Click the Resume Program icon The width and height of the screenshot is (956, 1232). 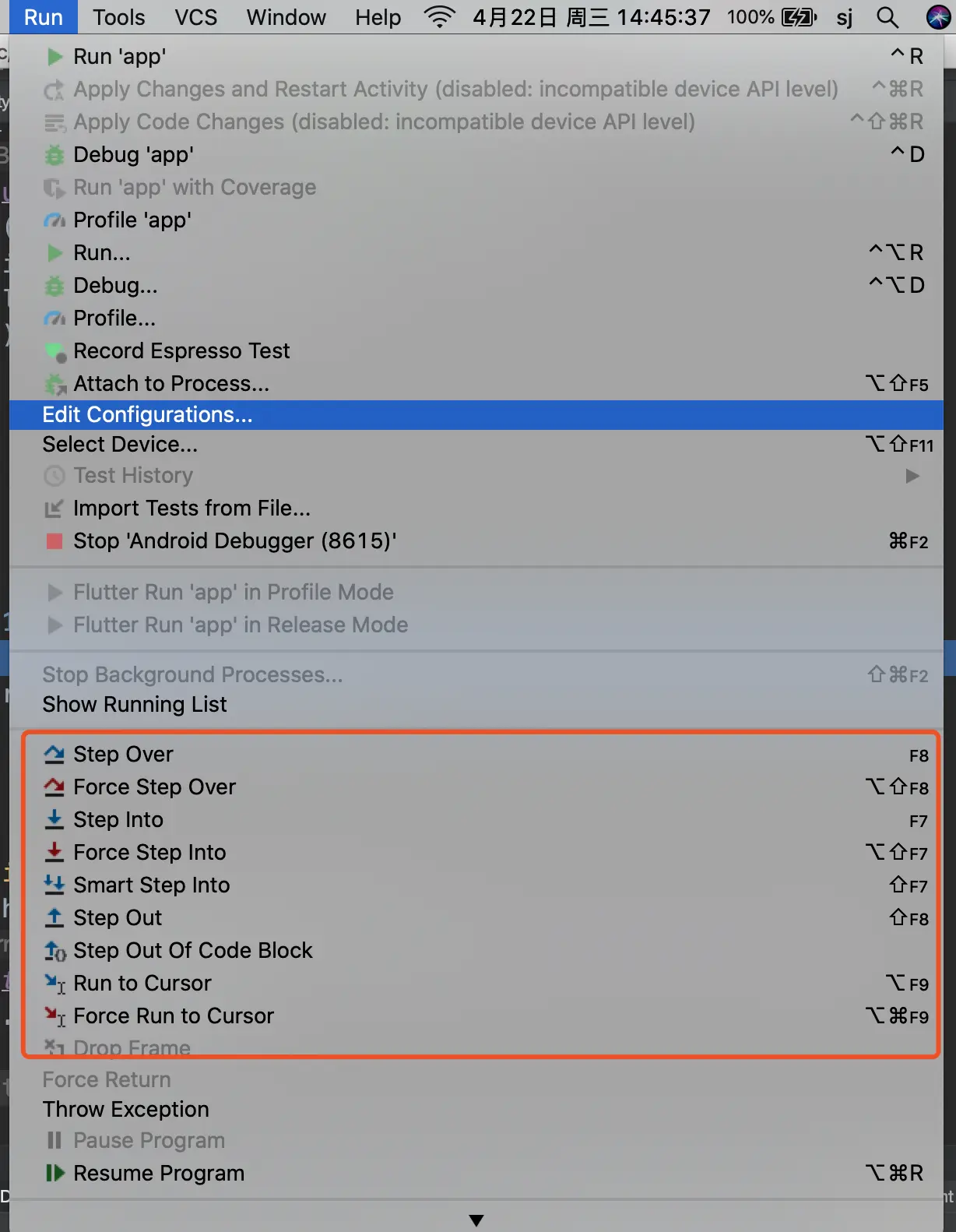54,1173
